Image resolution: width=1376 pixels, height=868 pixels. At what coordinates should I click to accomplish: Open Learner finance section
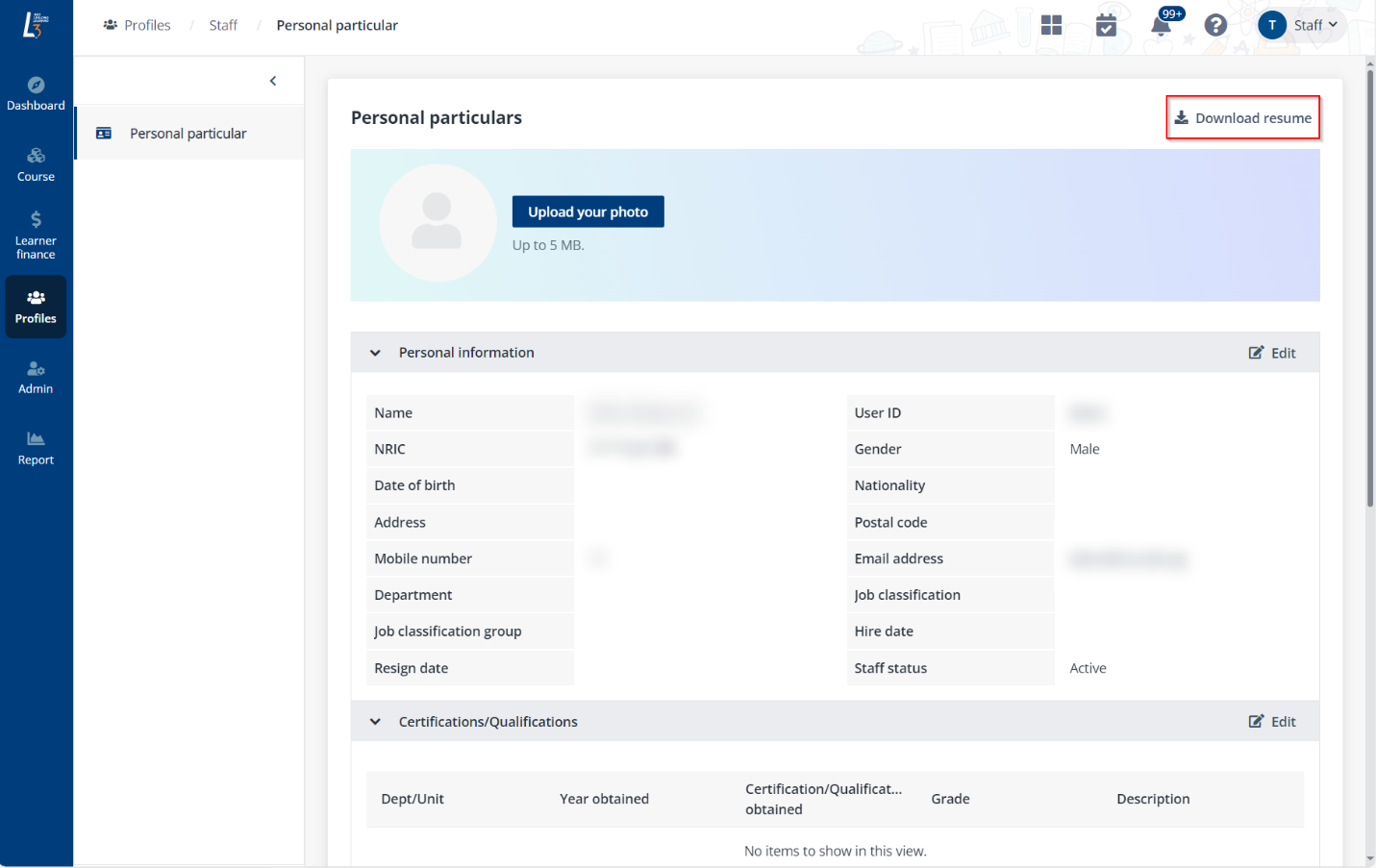36,234
